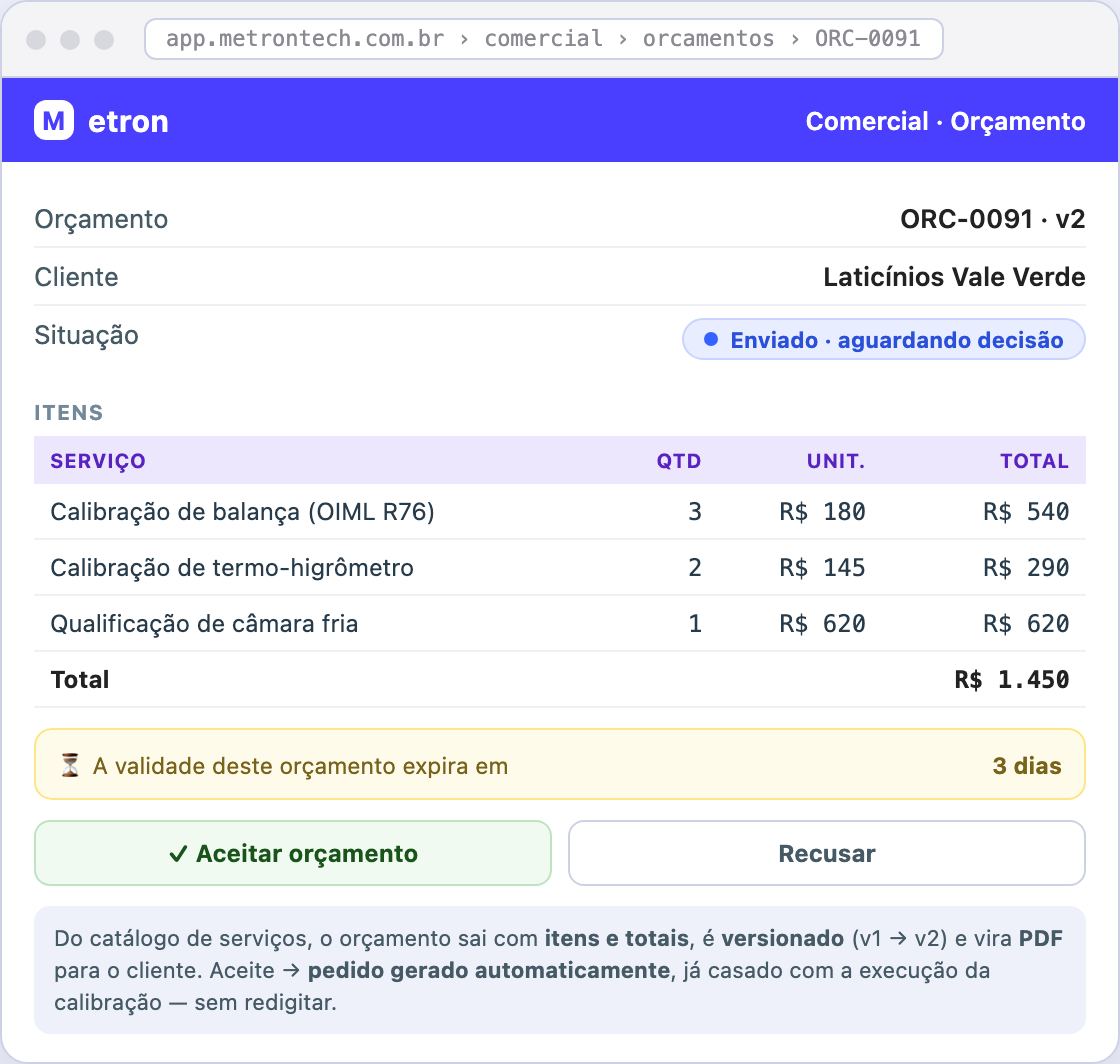Click the '3 dias' expiry value

[1026, 766]
